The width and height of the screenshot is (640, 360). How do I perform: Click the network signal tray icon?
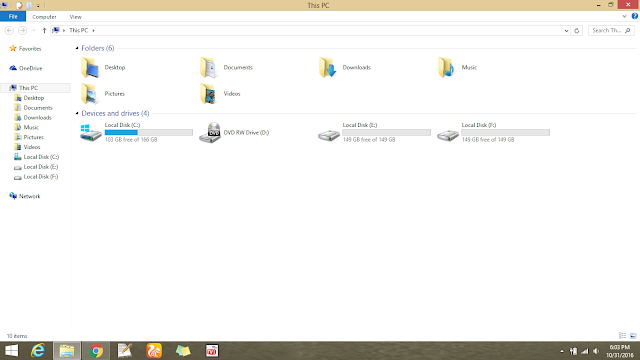pyautogui.click(x=585, y=351)
